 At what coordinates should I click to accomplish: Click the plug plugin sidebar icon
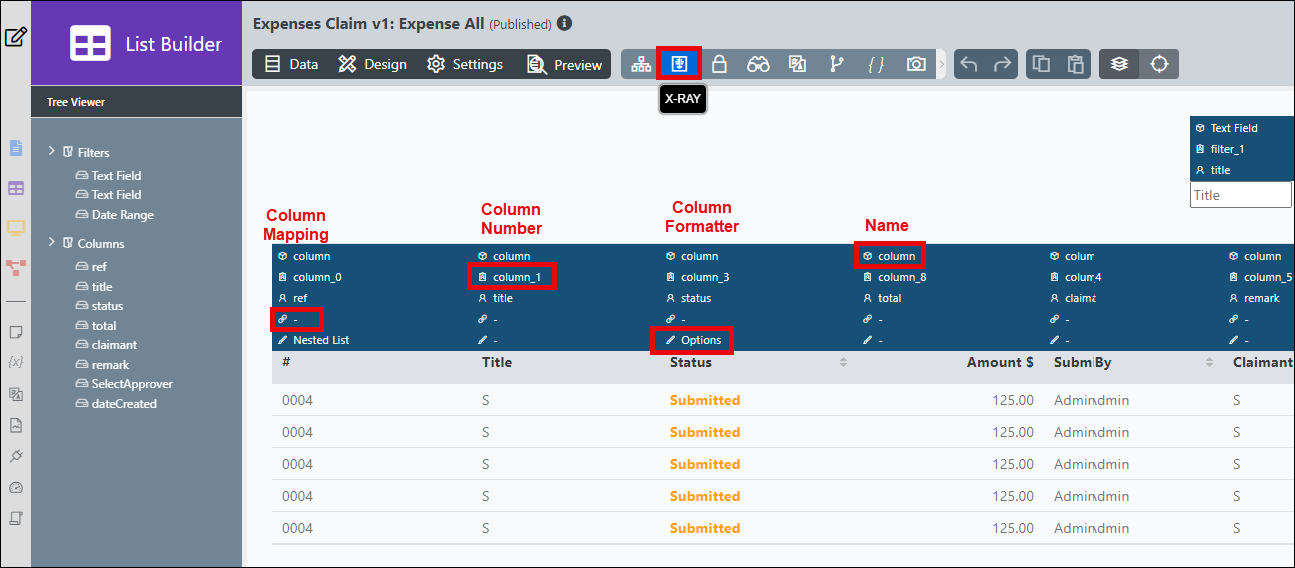click(15, 456)
